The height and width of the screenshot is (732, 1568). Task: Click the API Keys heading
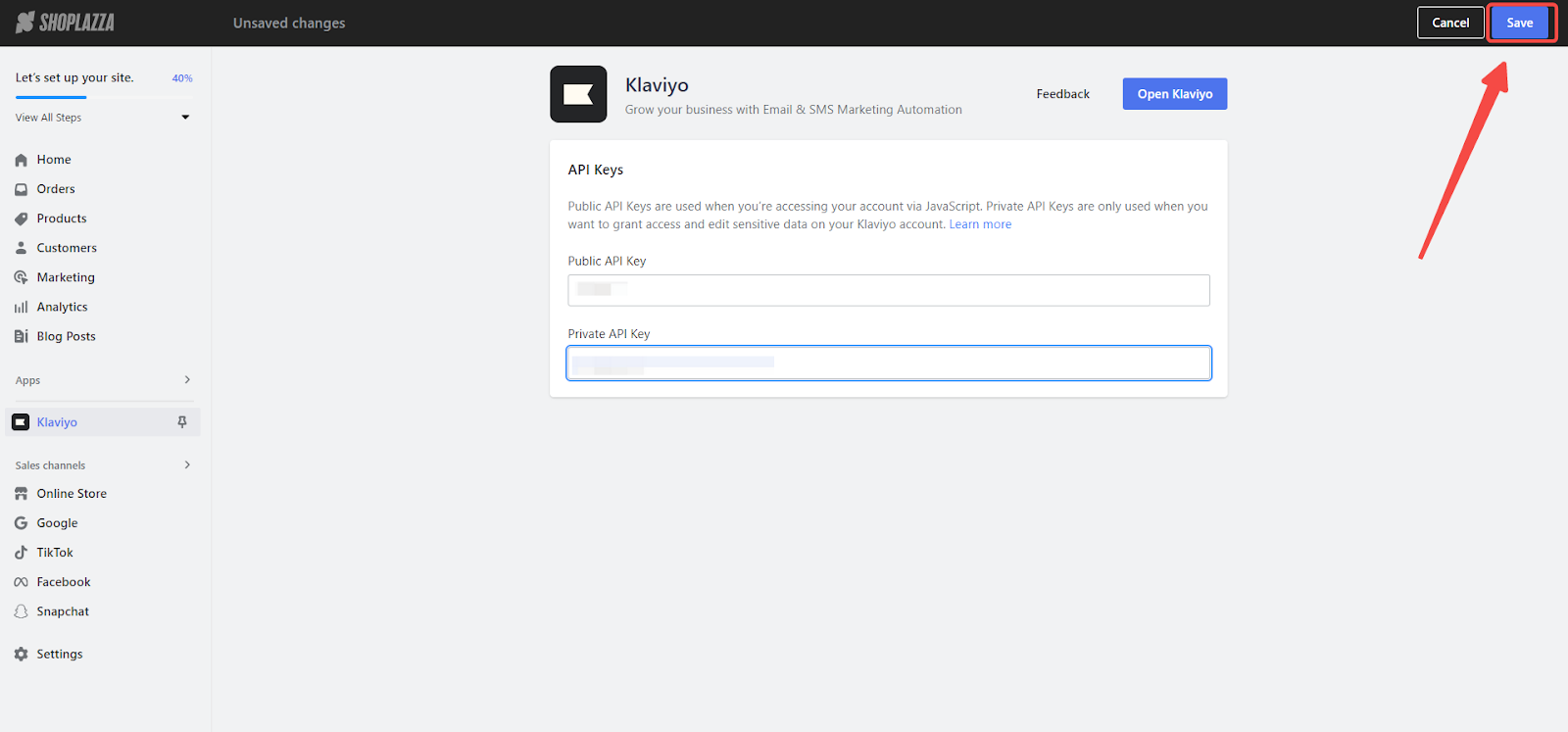[x=596, y=170]
